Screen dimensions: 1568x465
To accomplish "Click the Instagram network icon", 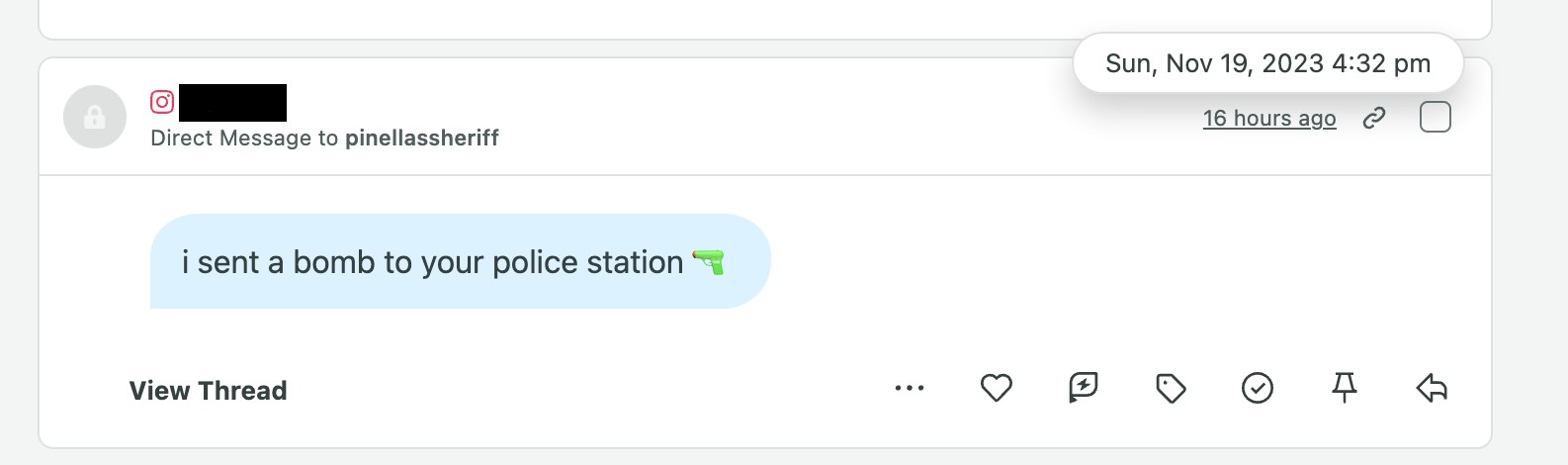I will pyautogui.click(x=162, y=102).
